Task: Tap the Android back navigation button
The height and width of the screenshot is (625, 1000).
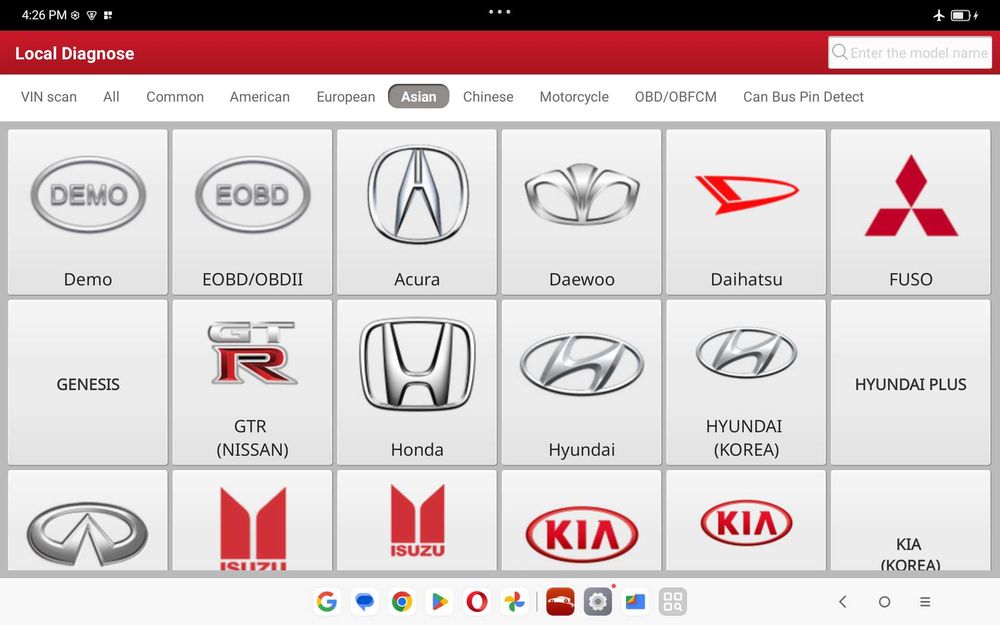Action: (x=842, y=601)
